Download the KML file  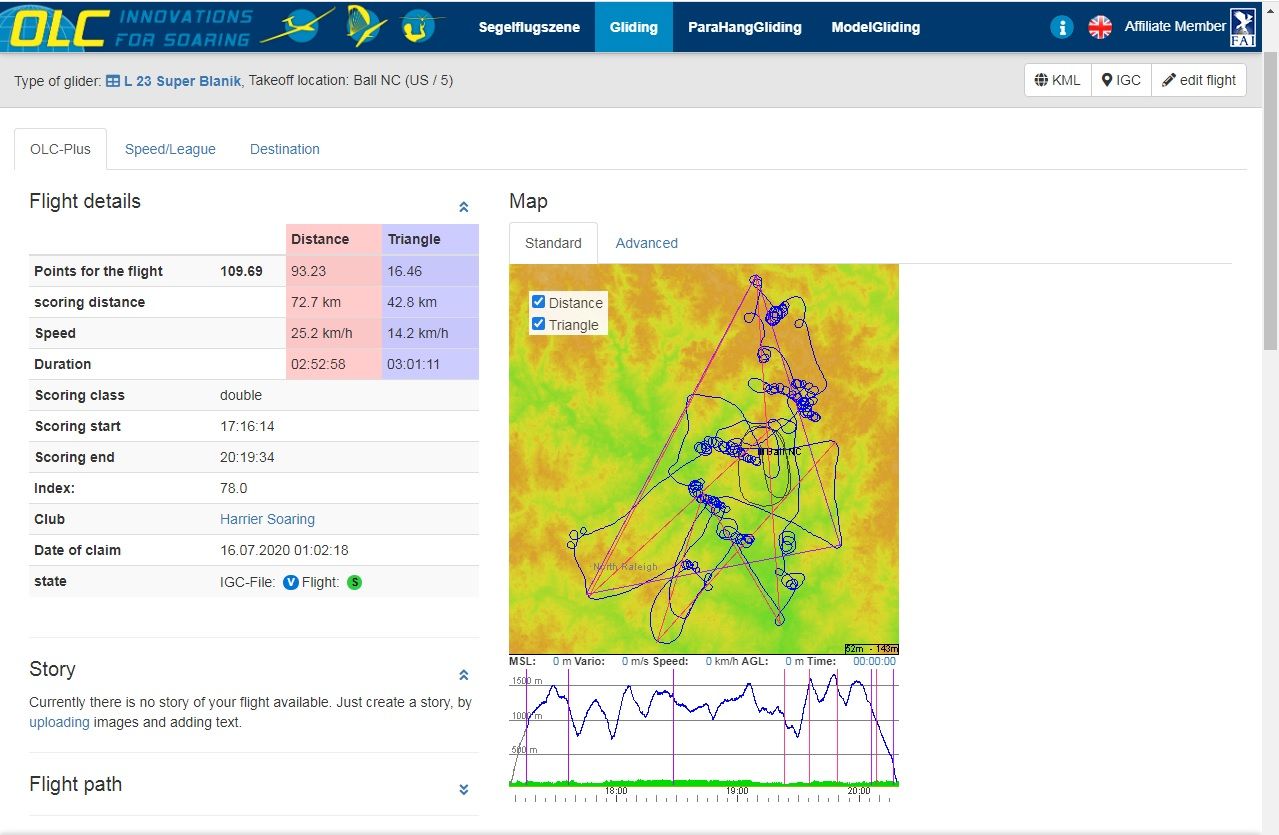coord(1058,80)
